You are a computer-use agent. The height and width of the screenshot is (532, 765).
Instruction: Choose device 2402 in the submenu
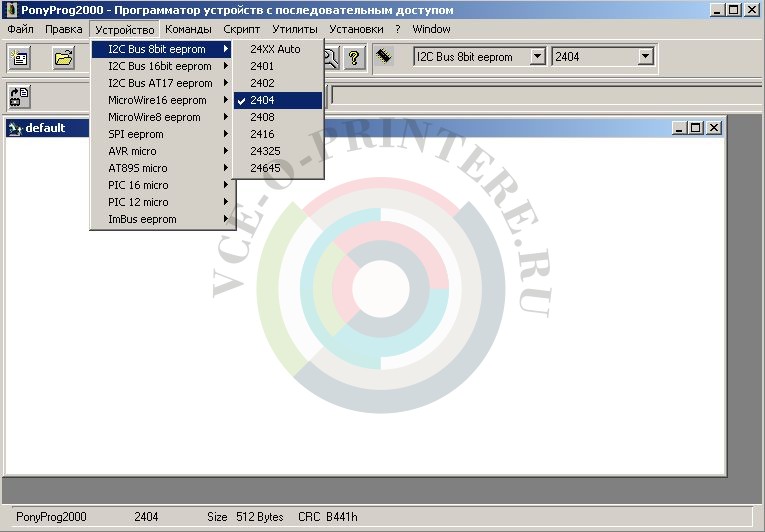pos(278,83)
